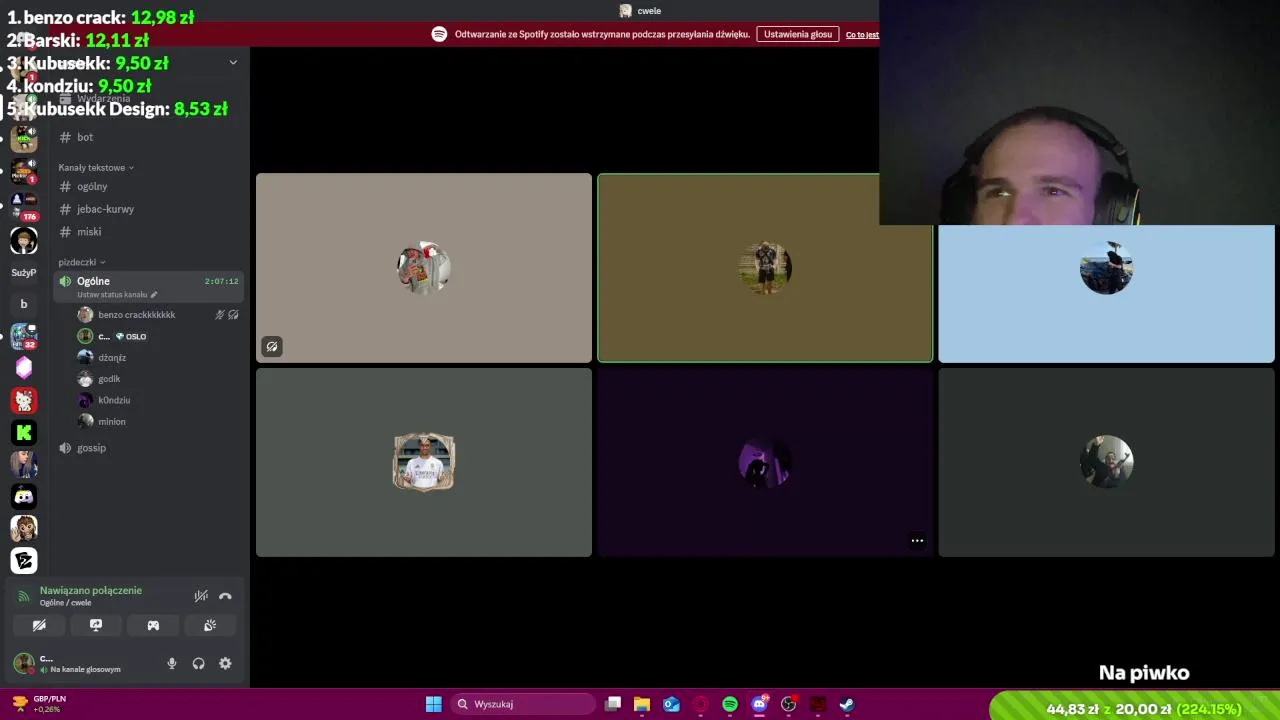Open the Windows Start menu
1280x720 pixels.
(x=433, y=704)
